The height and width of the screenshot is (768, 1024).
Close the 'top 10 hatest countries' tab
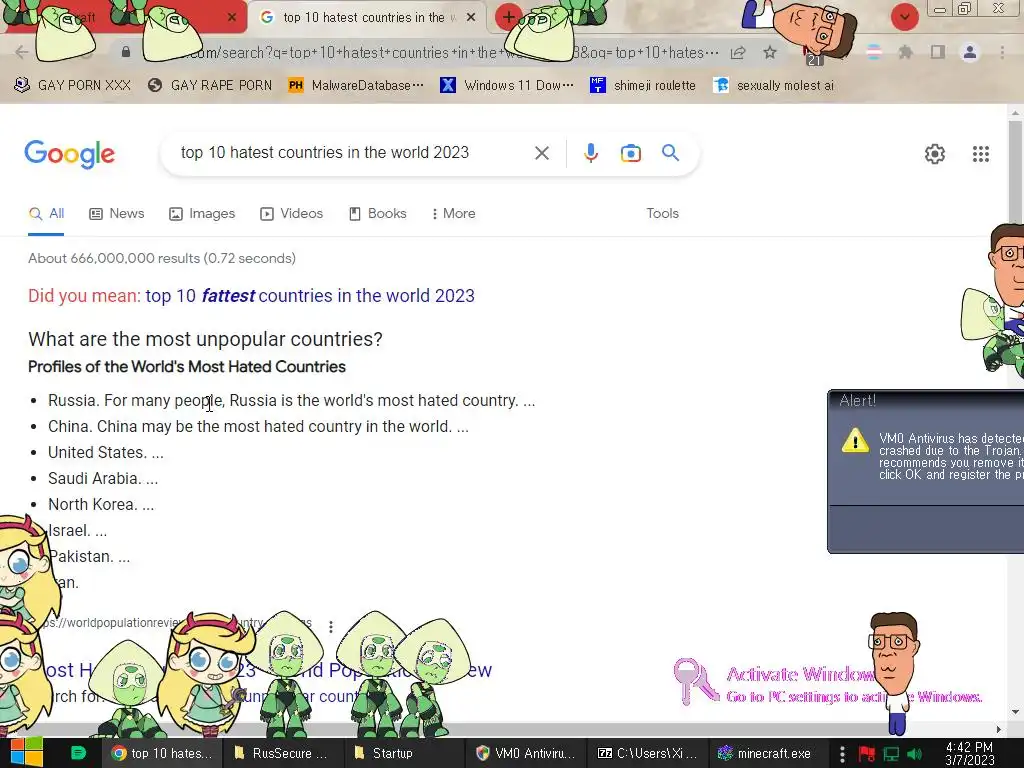[471, 18]
